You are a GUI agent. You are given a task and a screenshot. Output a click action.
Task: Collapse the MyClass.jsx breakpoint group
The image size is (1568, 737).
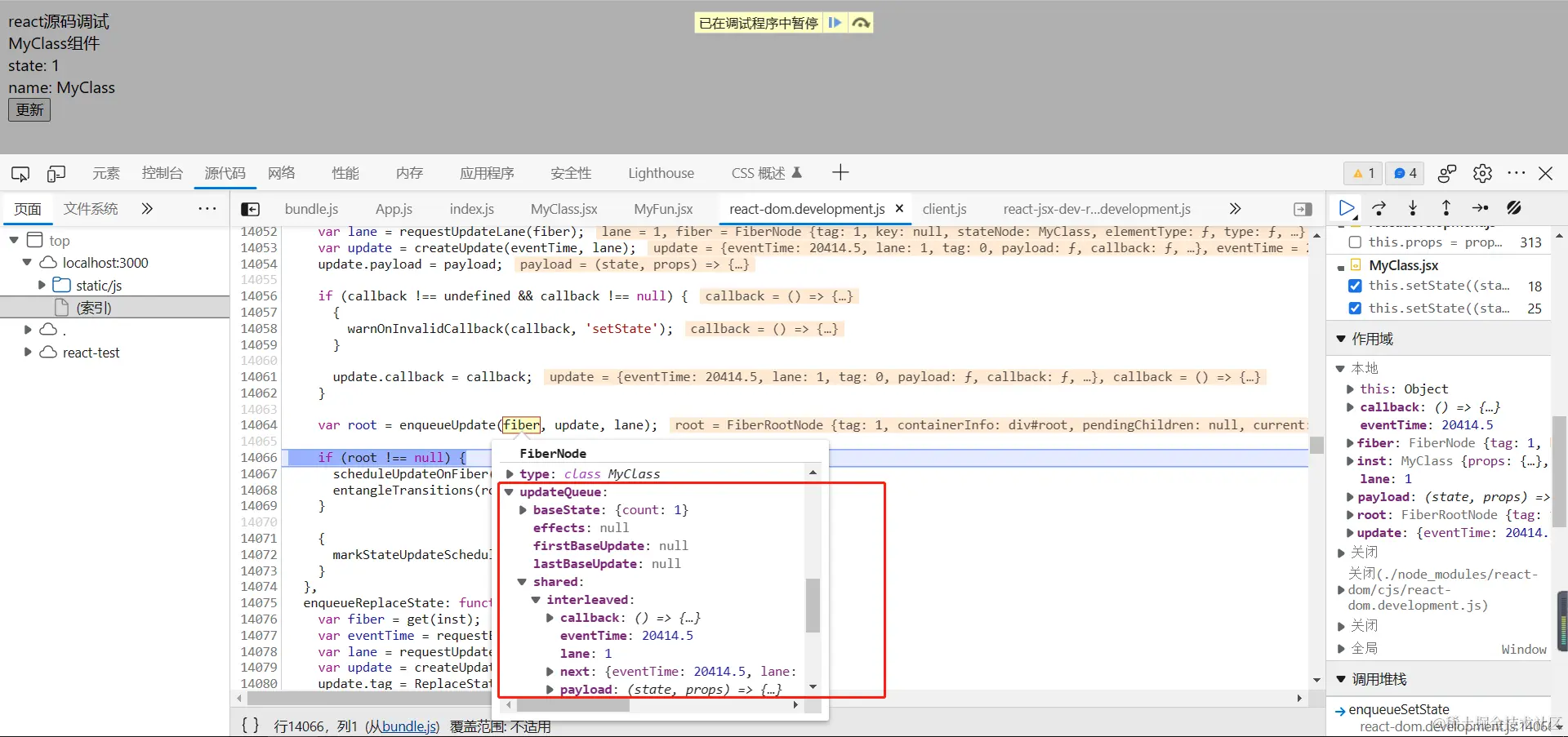(1341, 266)
